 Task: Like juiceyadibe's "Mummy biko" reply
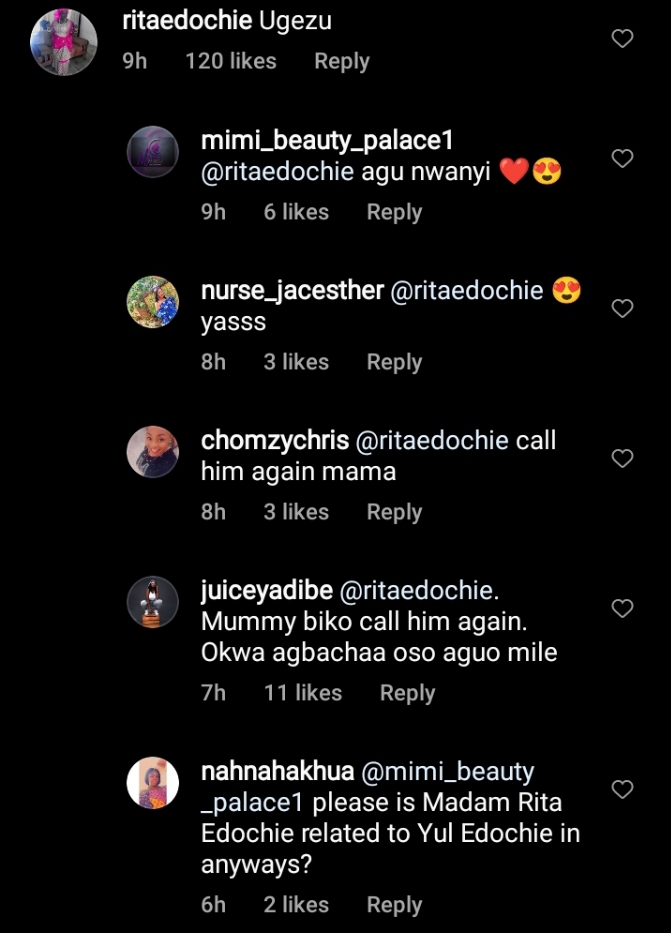(622, 608)
